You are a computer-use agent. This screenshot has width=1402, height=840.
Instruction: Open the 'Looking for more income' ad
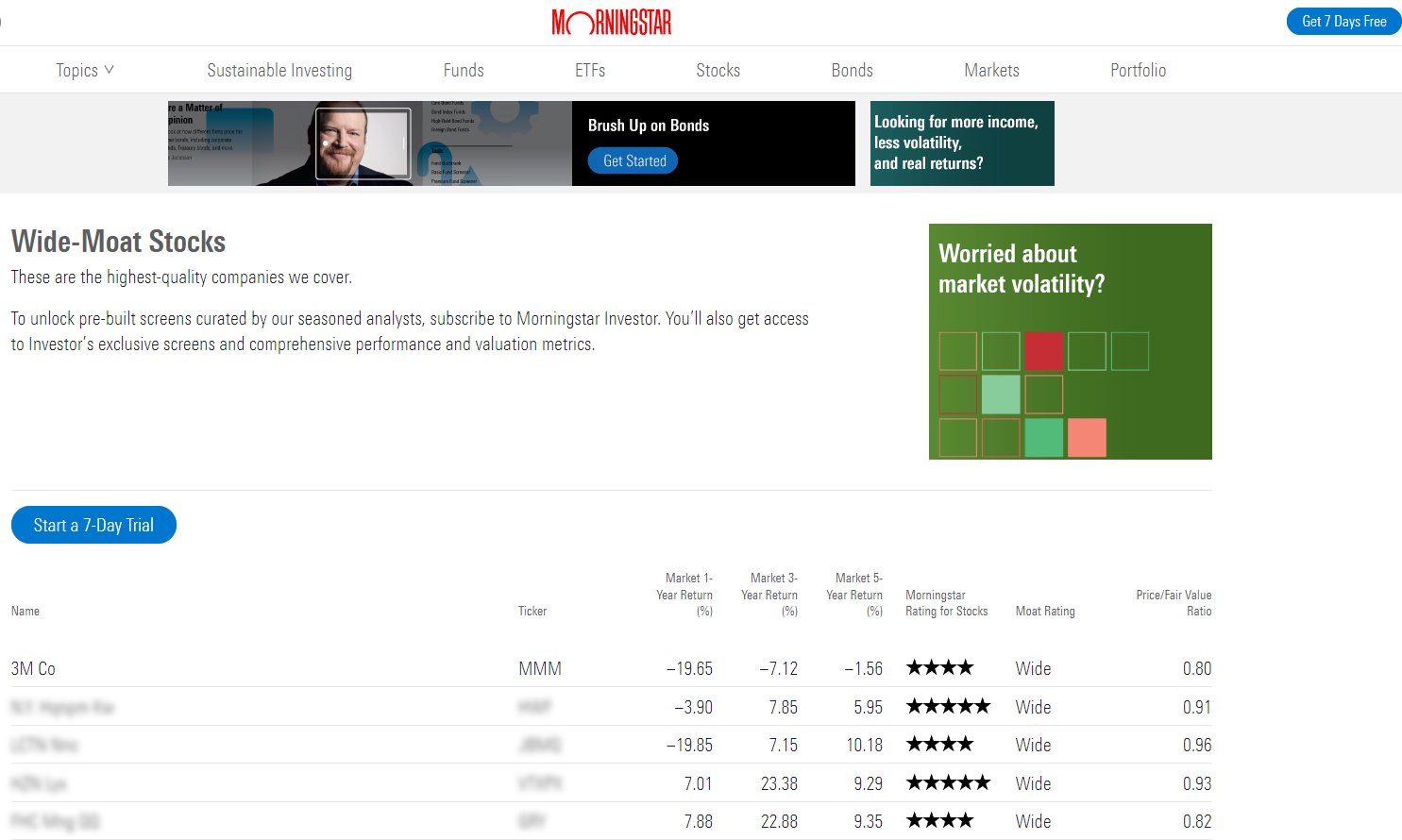tap(962, 143)
